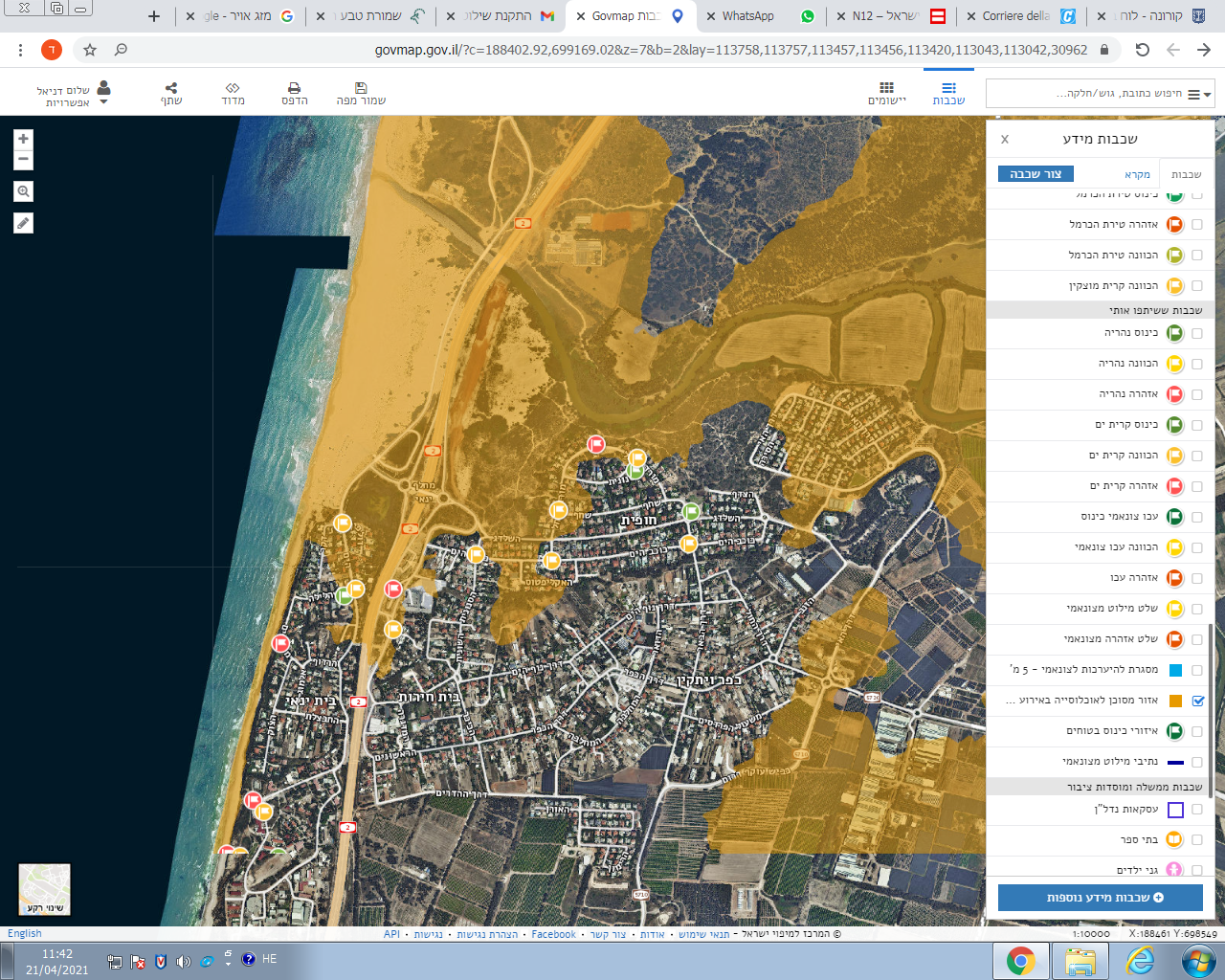1225x980 pixels.
Task: Open the user options dropdown for דניאל
Action: pyautogui.click(x=103, y=102)
